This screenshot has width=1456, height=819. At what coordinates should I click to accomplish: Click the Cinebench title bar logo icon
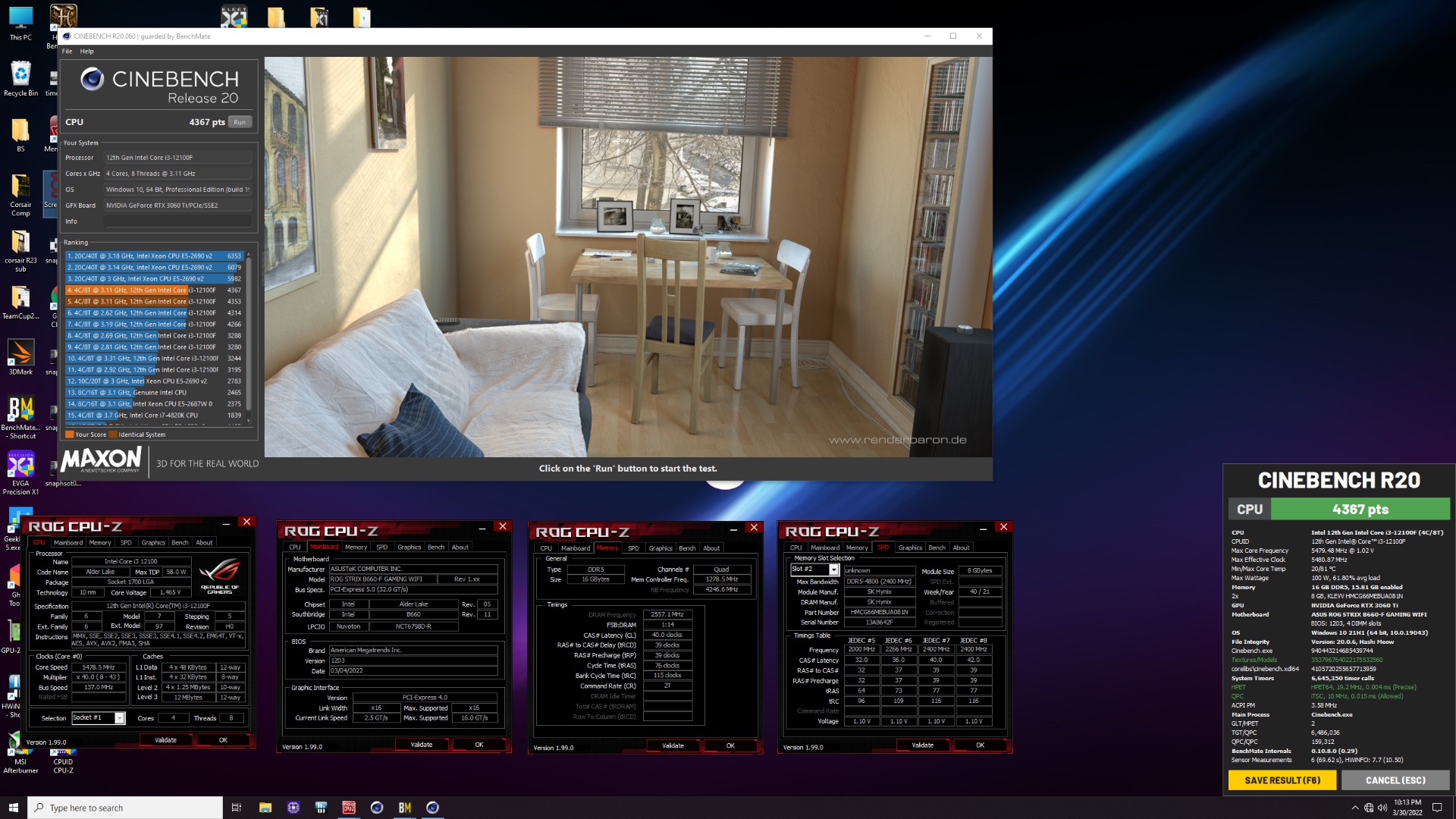(67, 36)
